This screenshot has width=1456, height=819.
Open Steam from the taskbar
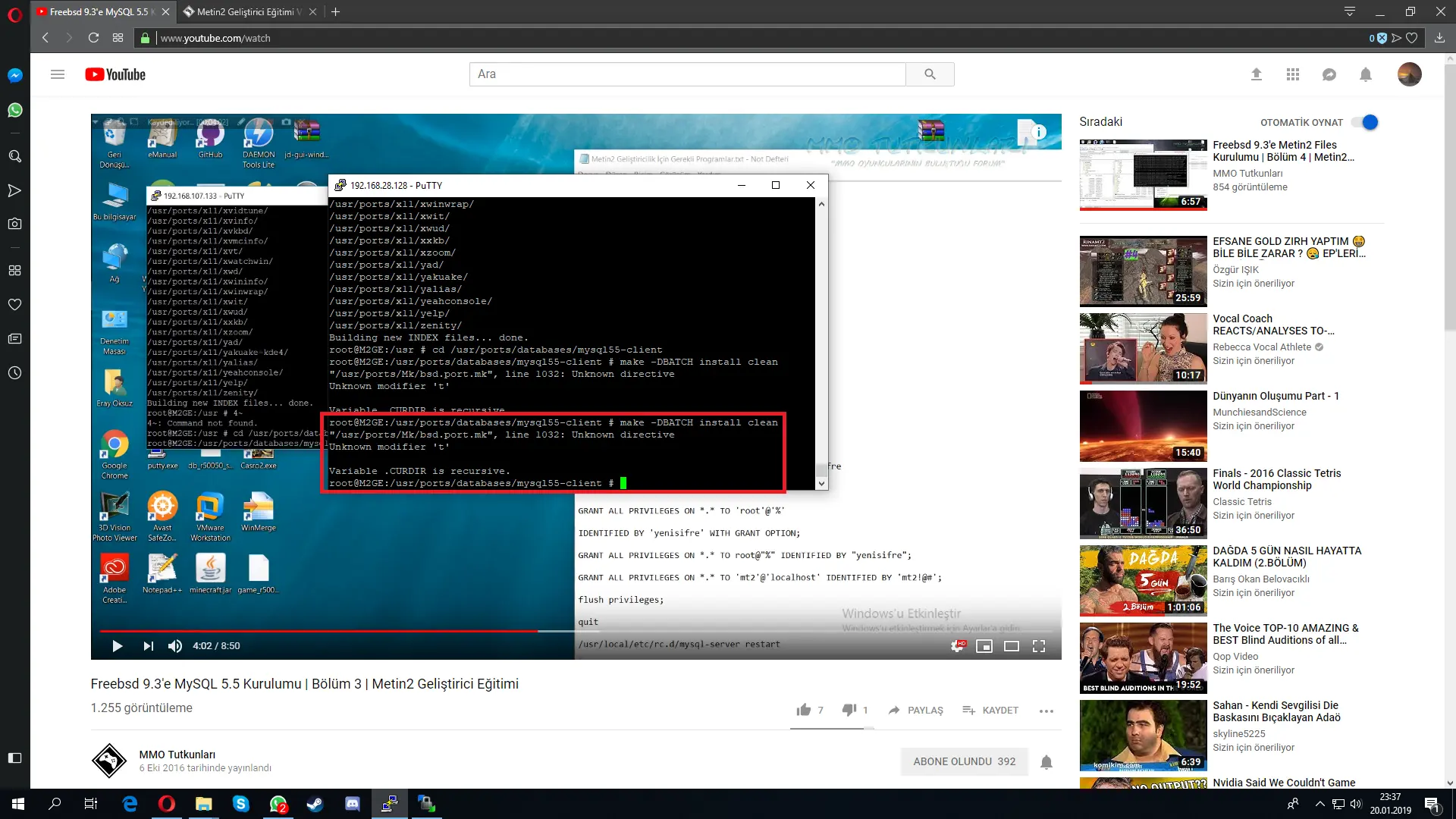click(315, 804)
